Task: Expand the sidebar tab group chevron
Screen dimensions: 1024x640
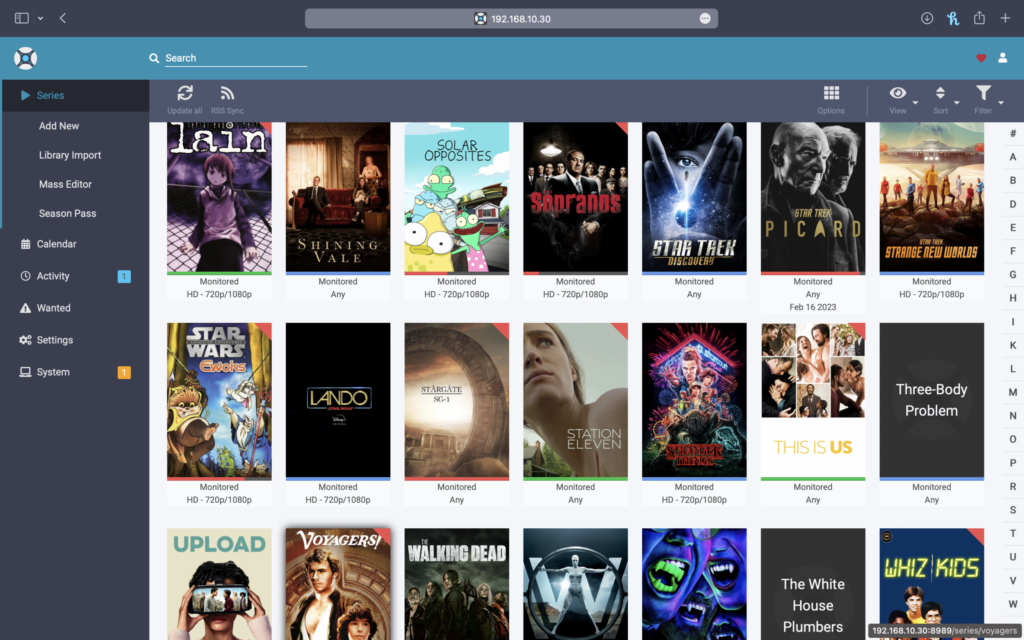Action: [40, 18]
